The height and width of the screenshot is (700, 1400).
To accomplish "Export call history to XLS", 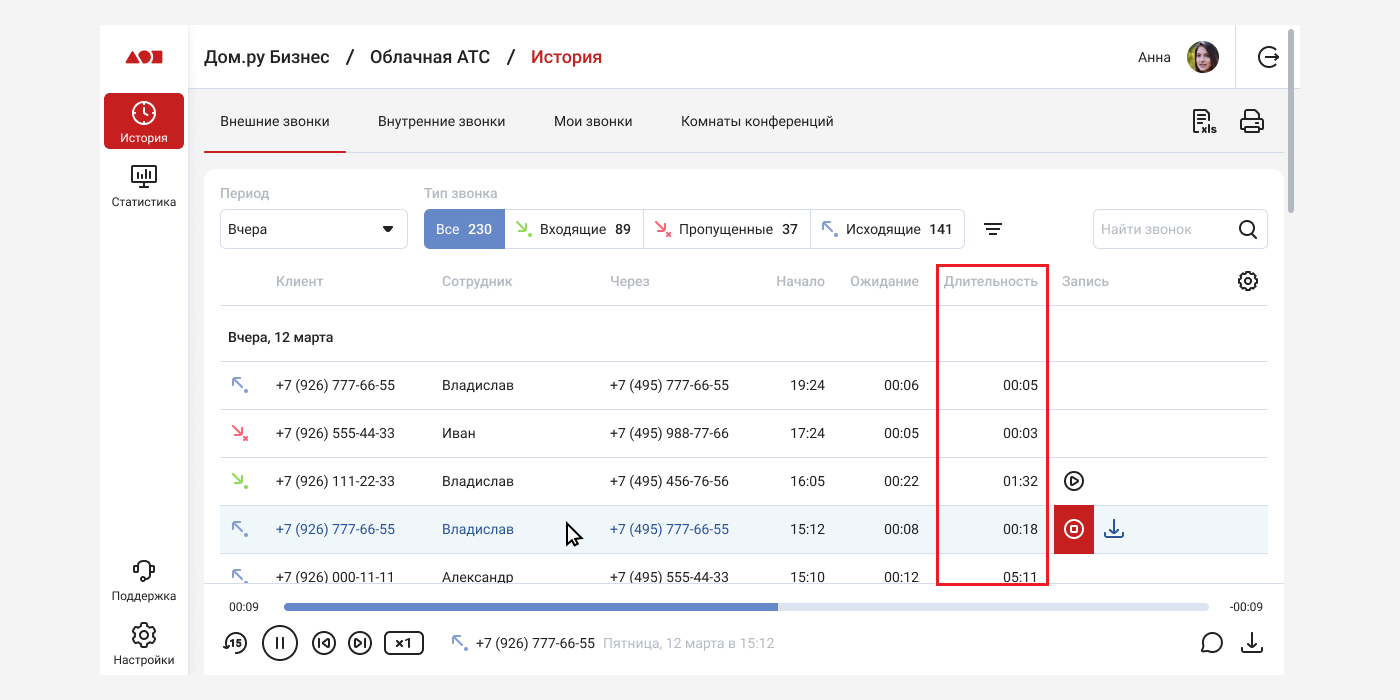I will (x=1204, y=122).
